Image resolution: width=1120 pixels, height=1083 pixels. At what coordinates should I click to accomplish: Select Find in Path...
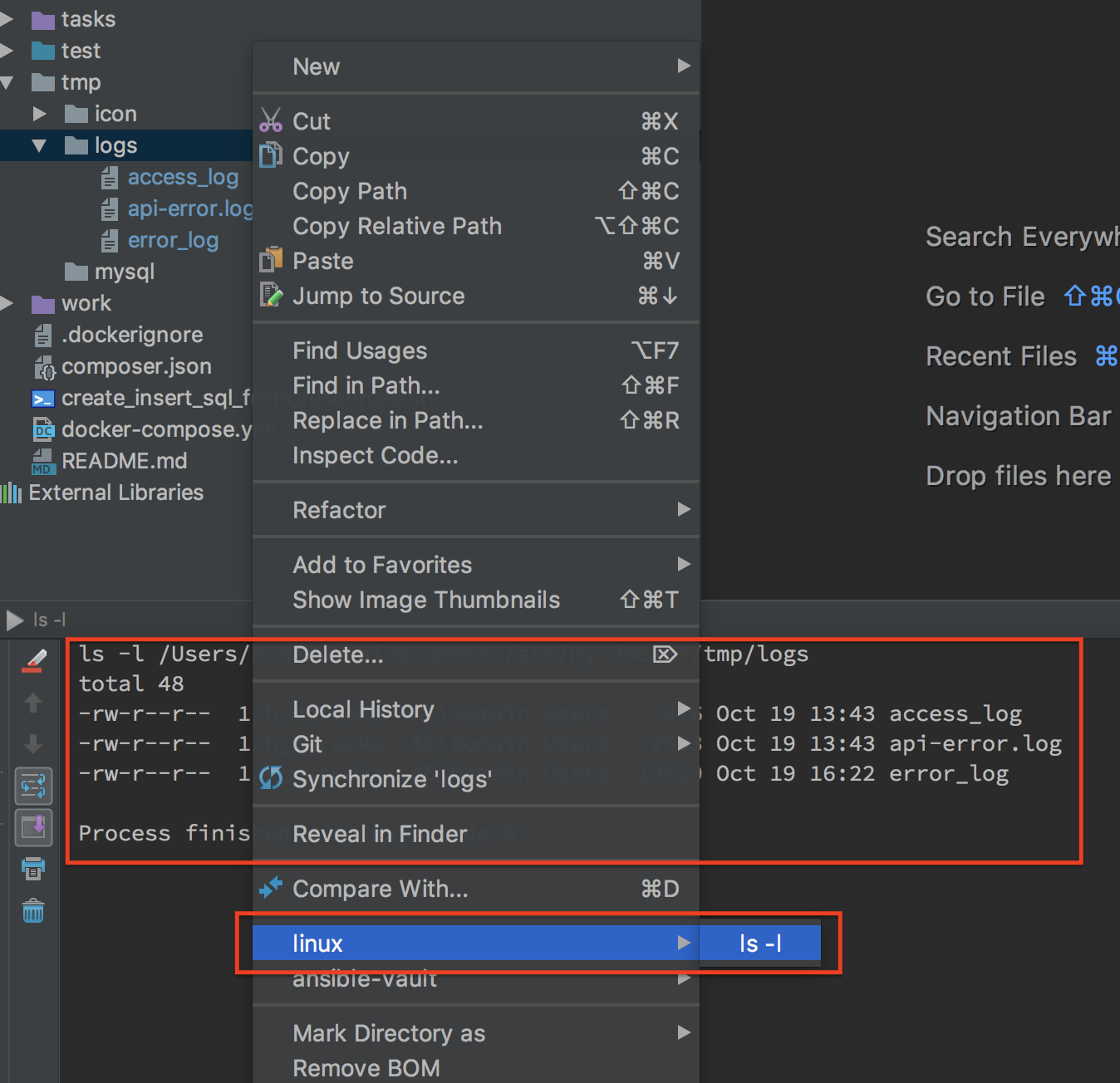point(476,385)
